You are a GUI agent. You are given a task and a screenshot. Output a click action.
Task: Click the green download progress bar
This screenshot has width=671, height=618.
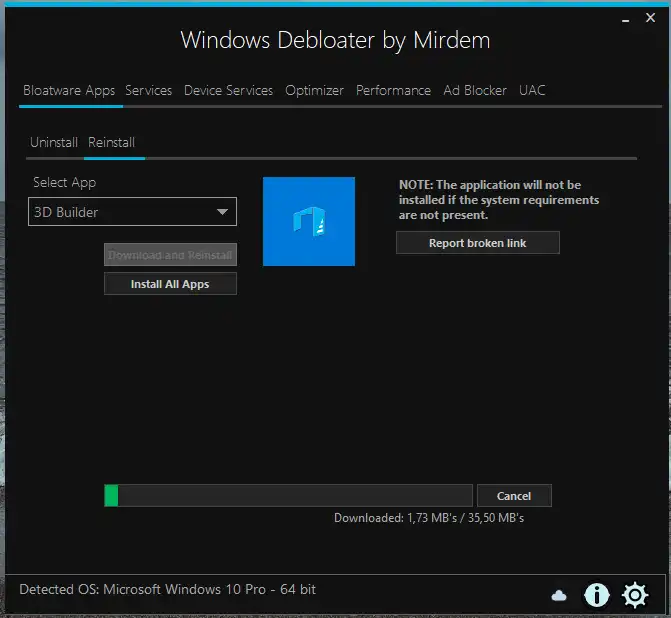pos(288,496)
